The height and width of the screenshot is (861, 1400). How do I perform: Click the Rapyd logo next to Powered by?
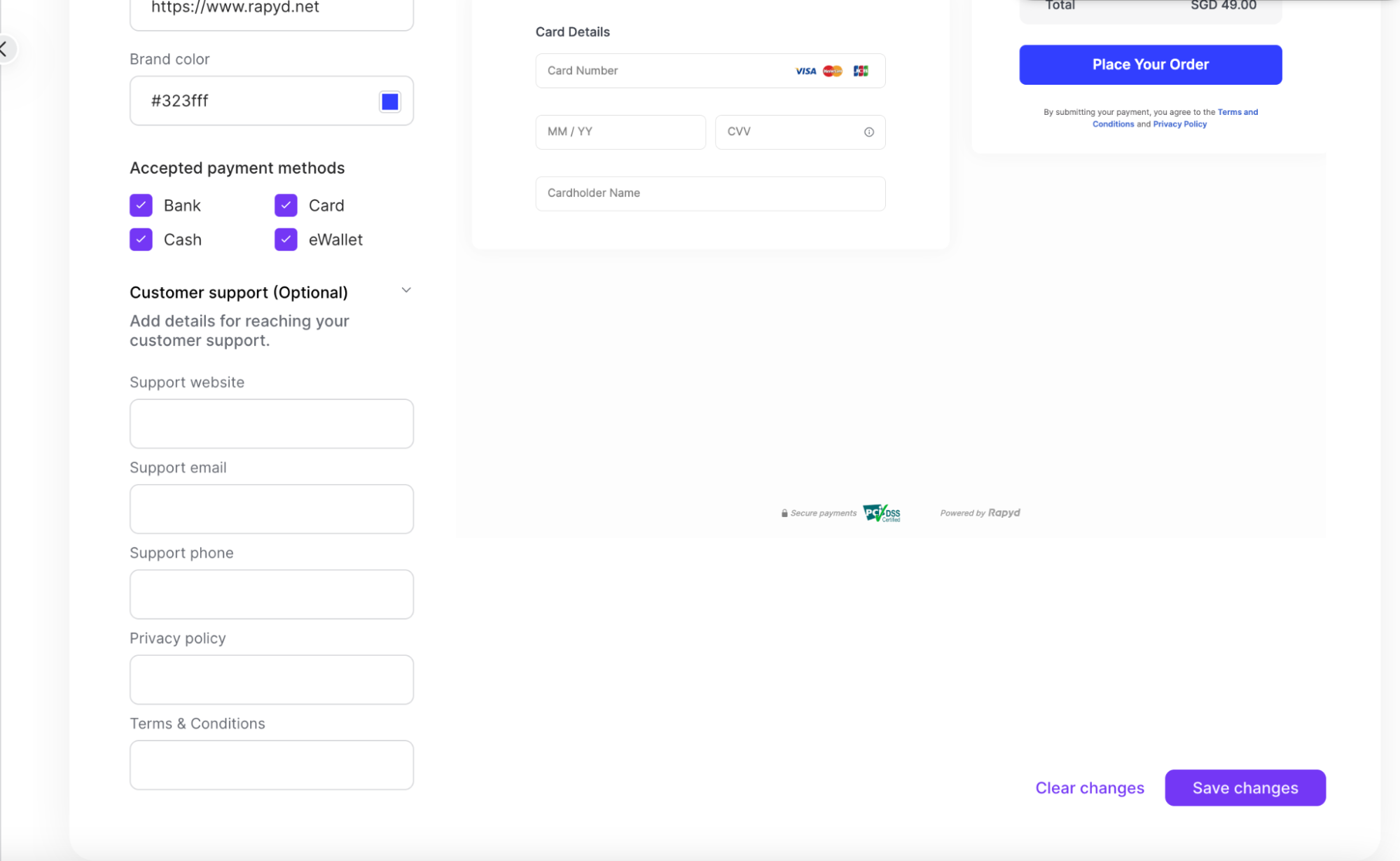(x=1004, y=512)
